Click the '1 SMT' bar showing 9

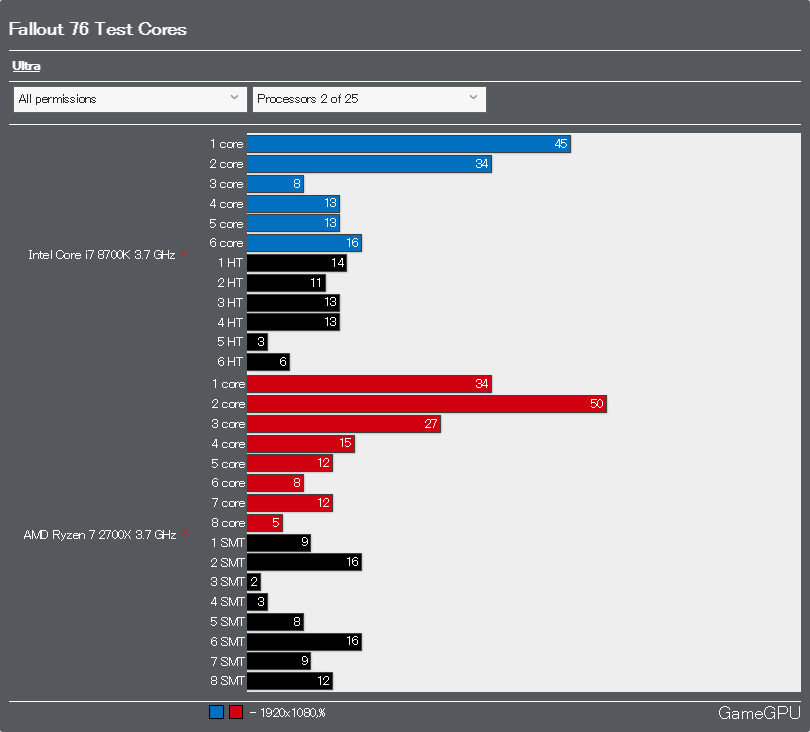[x=279, y=543]
